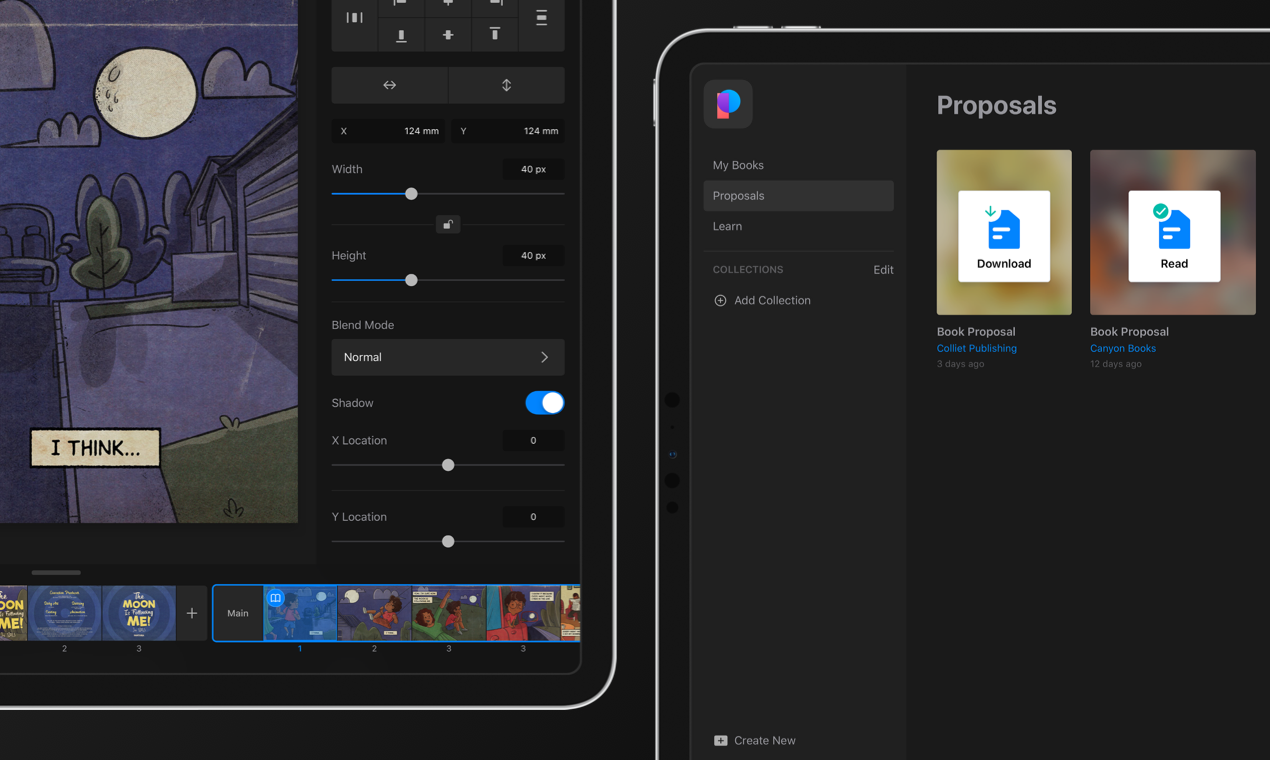The width and height of the screenshot is (1270, 760).
Task: Click the Y position 124 mm field
Action: point(507,131)
